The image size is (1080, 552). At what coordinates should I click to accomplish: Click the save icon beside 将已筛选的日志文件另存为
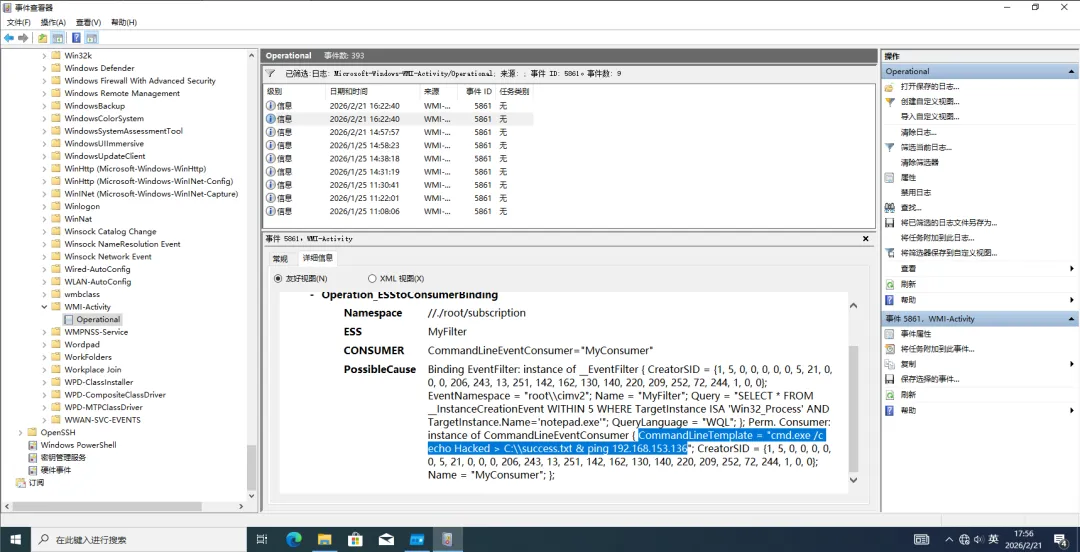[x=890, y=223]
